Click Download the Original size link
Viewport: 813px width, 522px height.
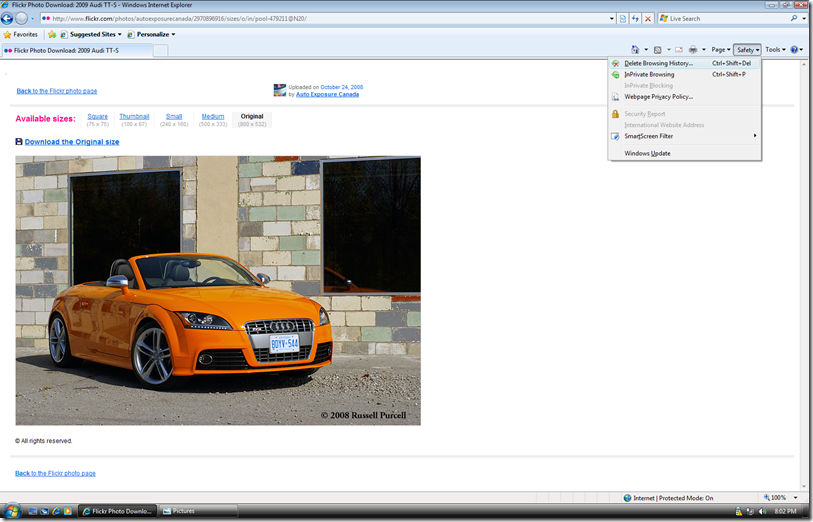pyautogui.click(x=72, y=142)
